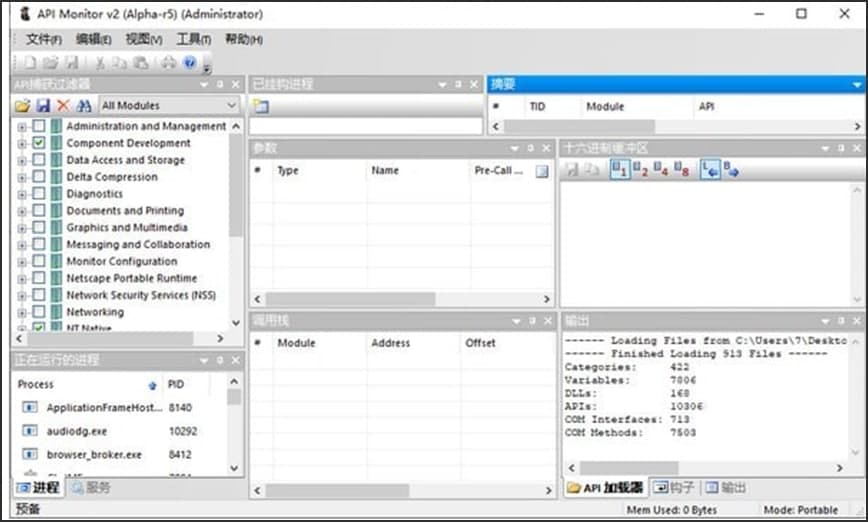Viewport: 868px width, 522px height.
Task: Select audiodg.exe in the process list
Action: click(76, 431)
